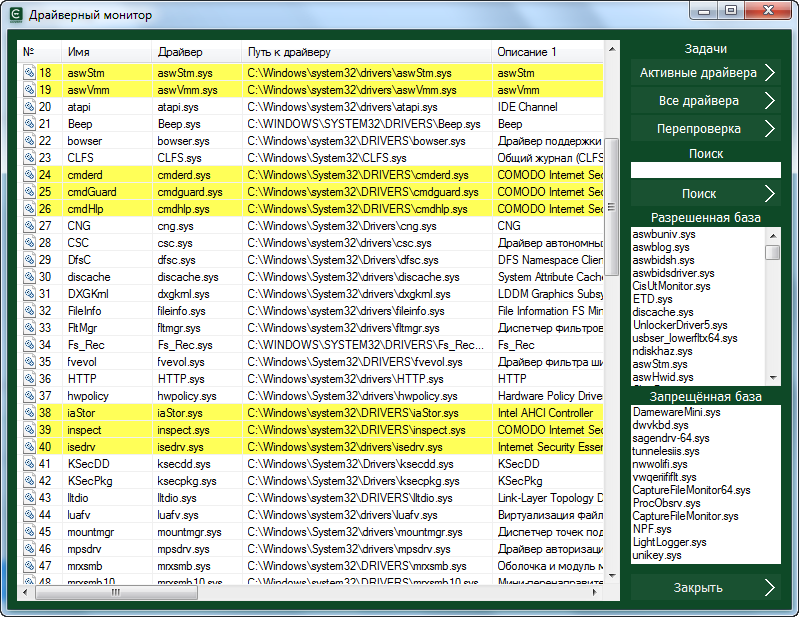Viewport: 799px width, 617px height.
Task: Select DamewareMini.sys in the forbidden list
Action: click(674, 412)
